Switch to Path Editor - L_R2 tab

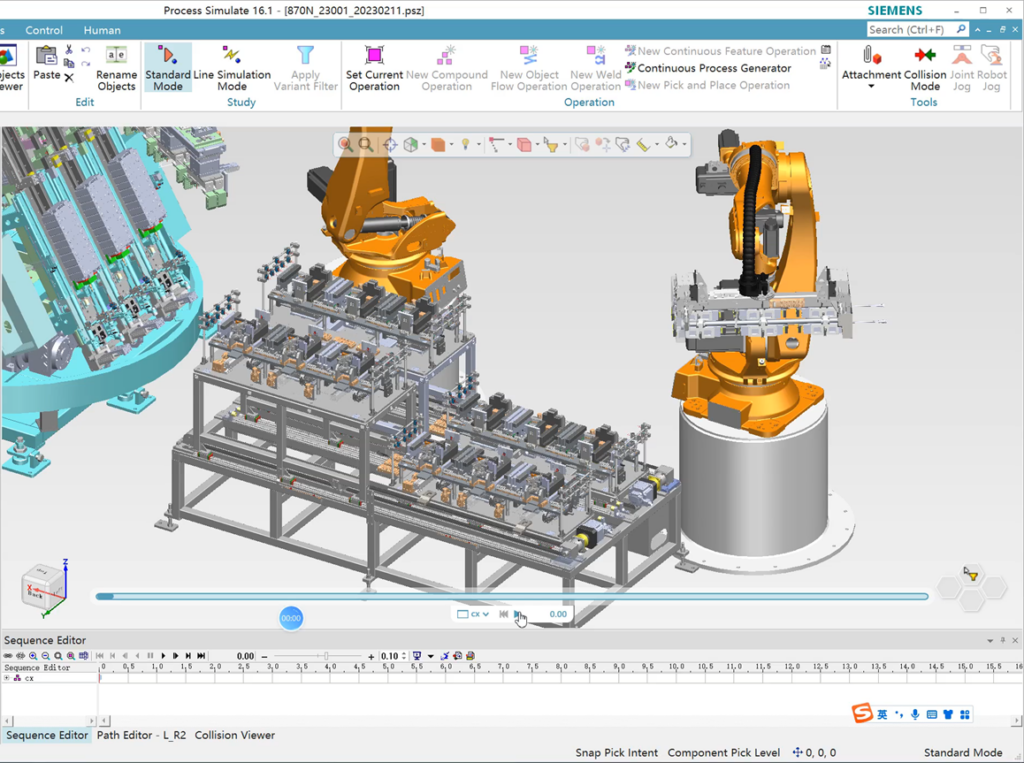click(x=141, y=735)
